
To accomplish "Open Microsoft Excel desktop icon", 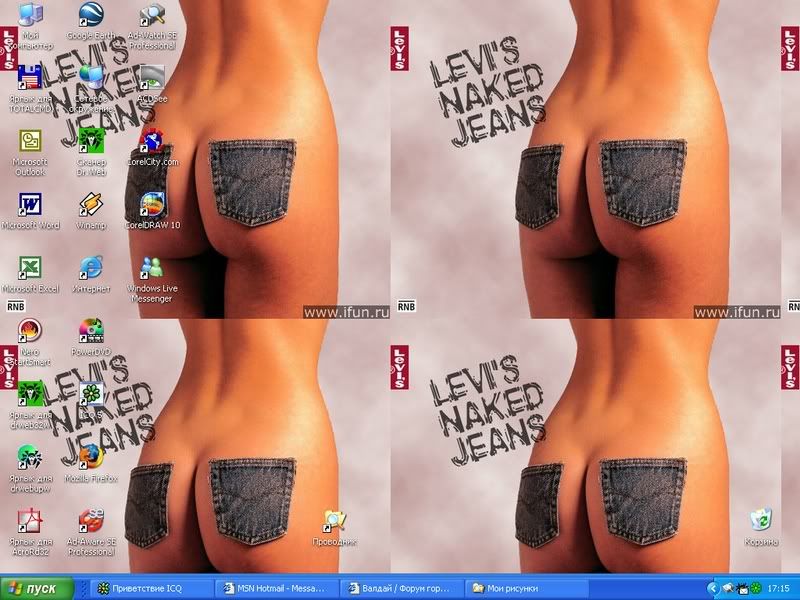I will tap(30, 268).
